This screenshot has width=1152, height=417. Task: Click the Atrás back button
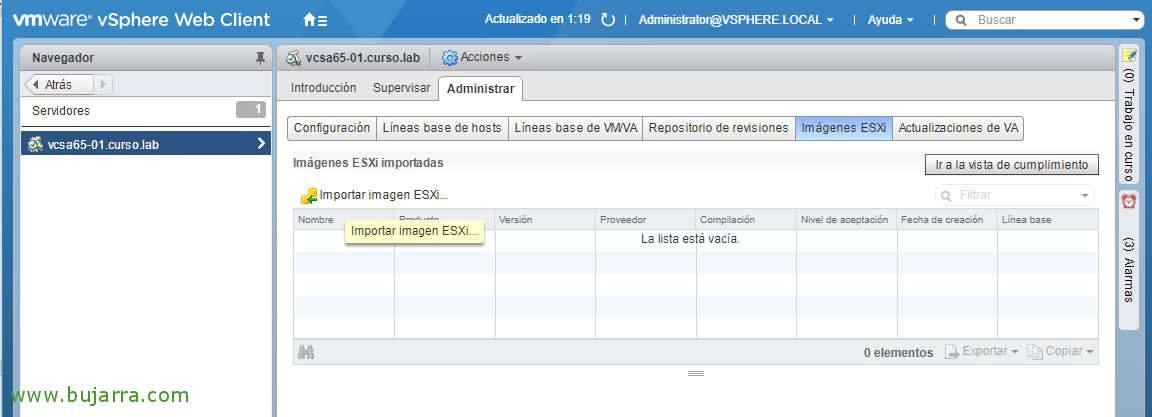pos(59,84)
